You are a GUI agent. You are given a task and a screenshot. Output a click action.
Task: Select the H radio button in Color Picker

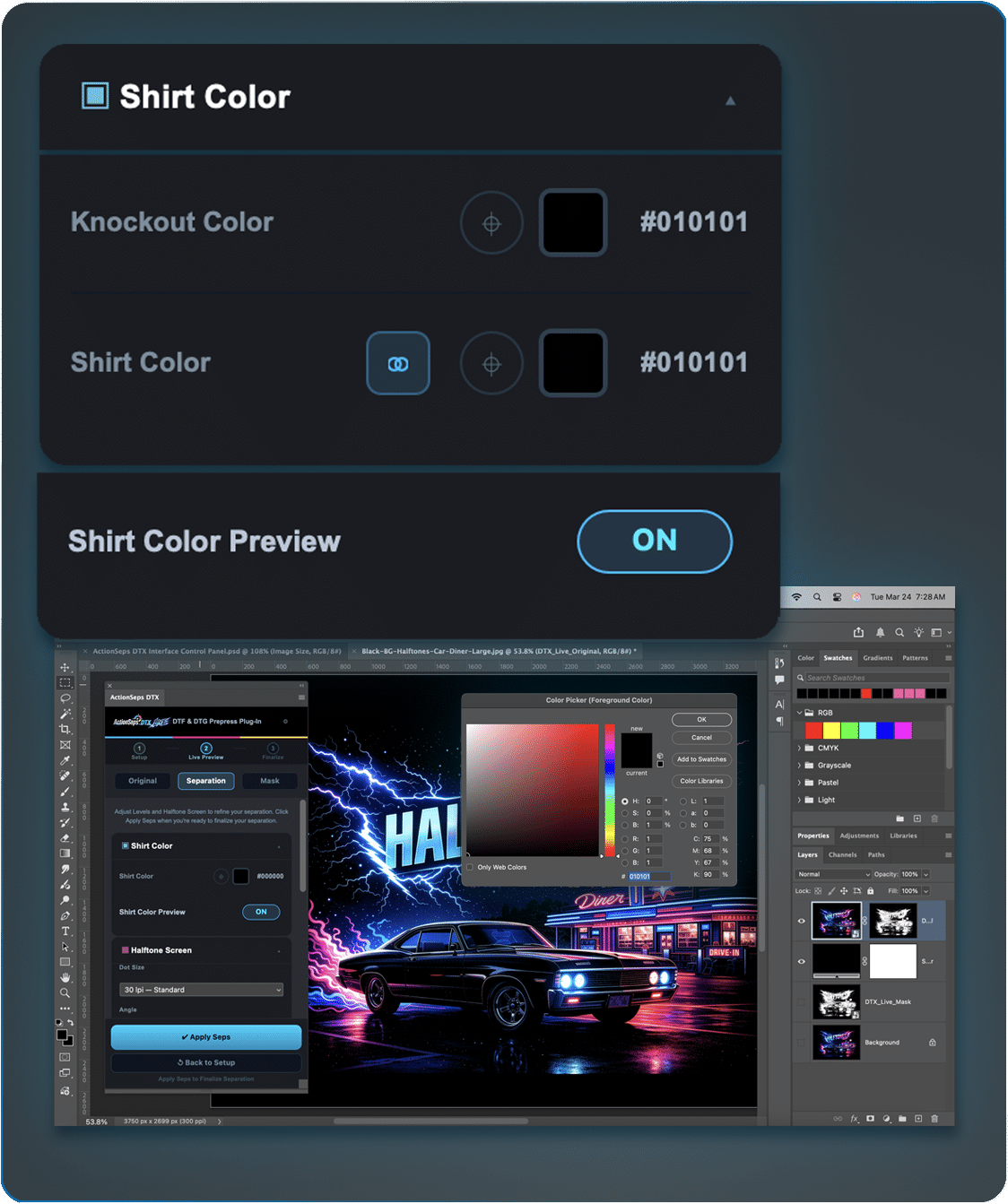point(625,801)
